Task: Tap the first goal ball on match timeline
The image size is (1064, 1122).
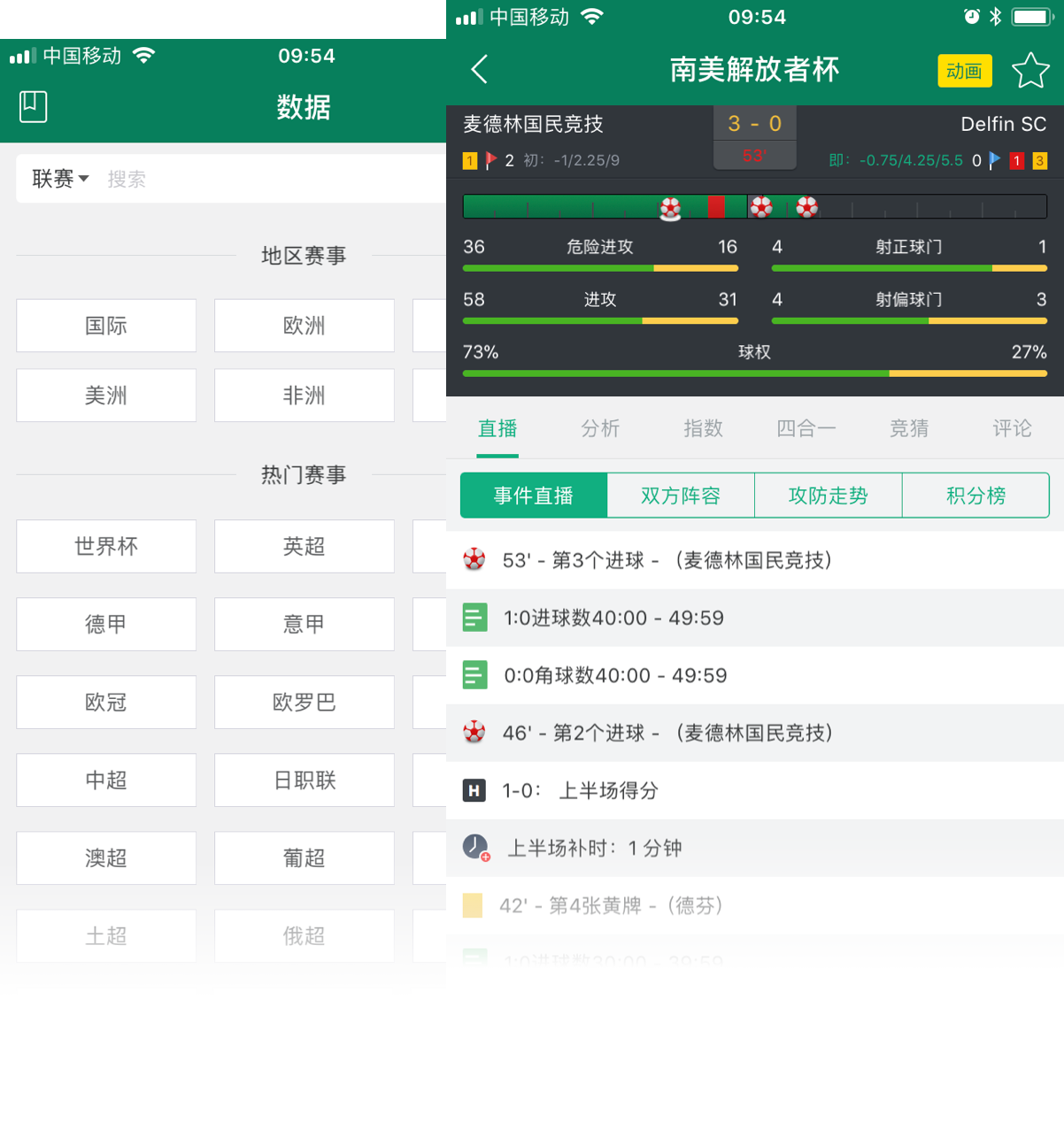Action: (x=671, y=209)
